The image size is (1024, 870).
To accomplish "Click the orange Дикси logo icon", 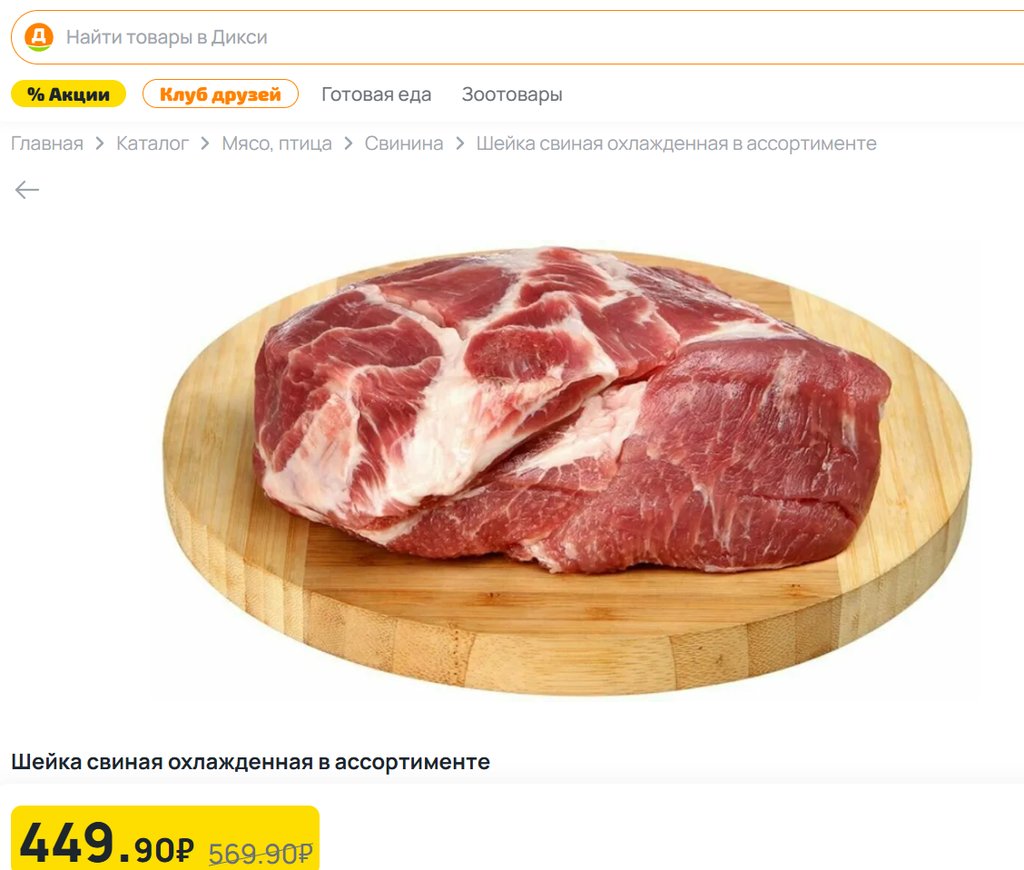I will (39, 37).
